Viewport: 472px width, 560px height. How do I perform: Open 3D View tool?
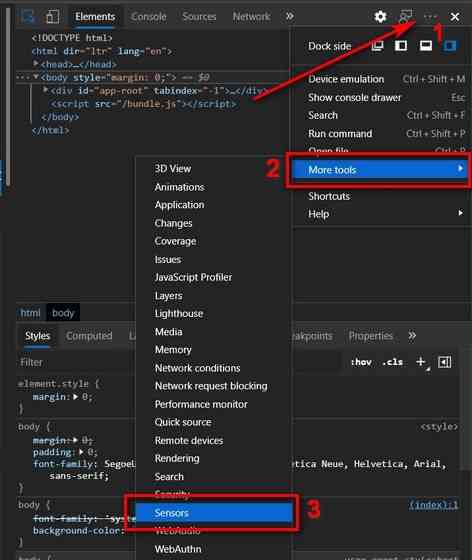click(x=213, y=169)
